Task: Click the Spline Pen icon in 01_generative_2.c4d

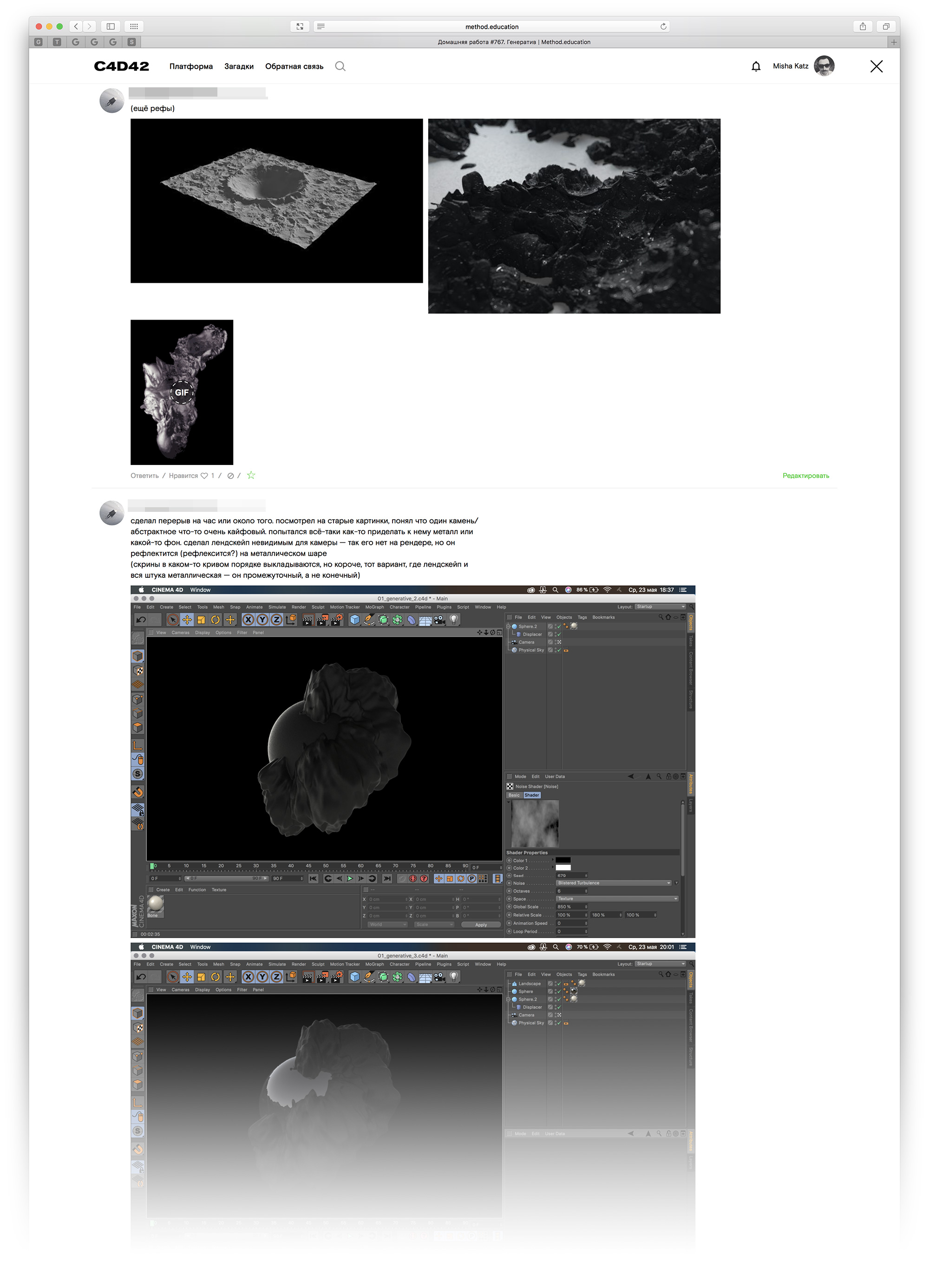Action: tap(369, 620)
